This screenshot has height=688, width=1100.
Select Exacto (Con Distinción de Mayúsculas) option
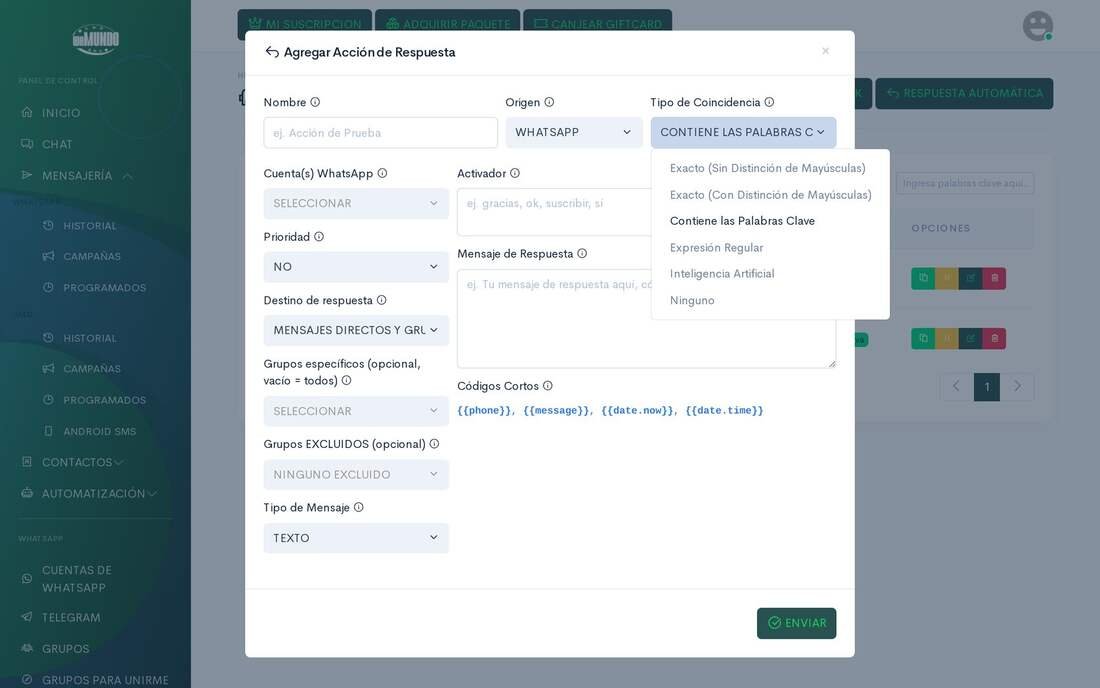click(x=770, y=195)
